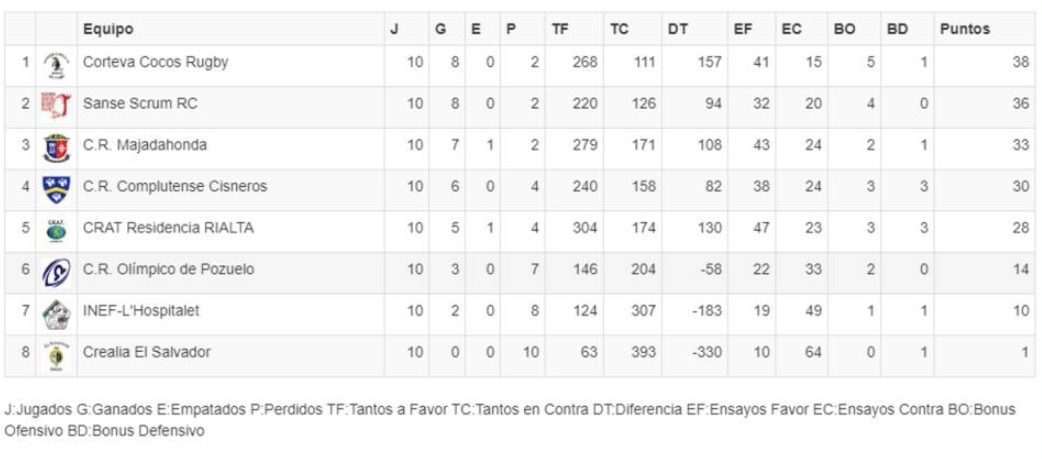
Task: Click the TF column header
Action: (x=560, y=29)
